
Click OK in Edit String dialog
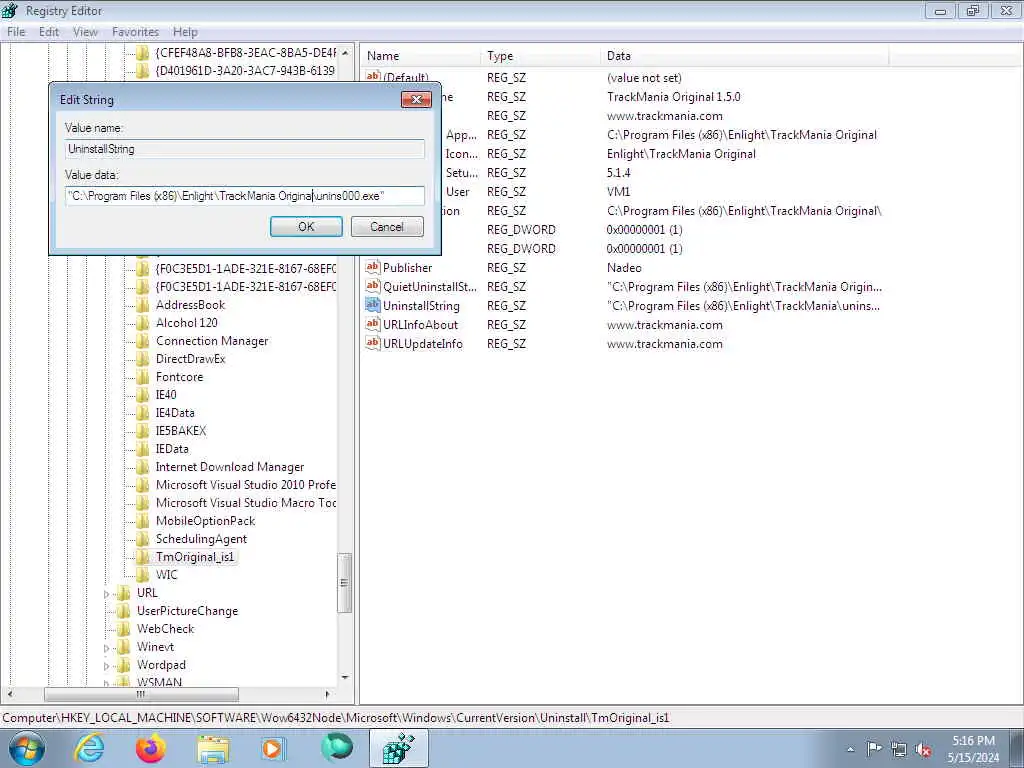pos(306,227)
